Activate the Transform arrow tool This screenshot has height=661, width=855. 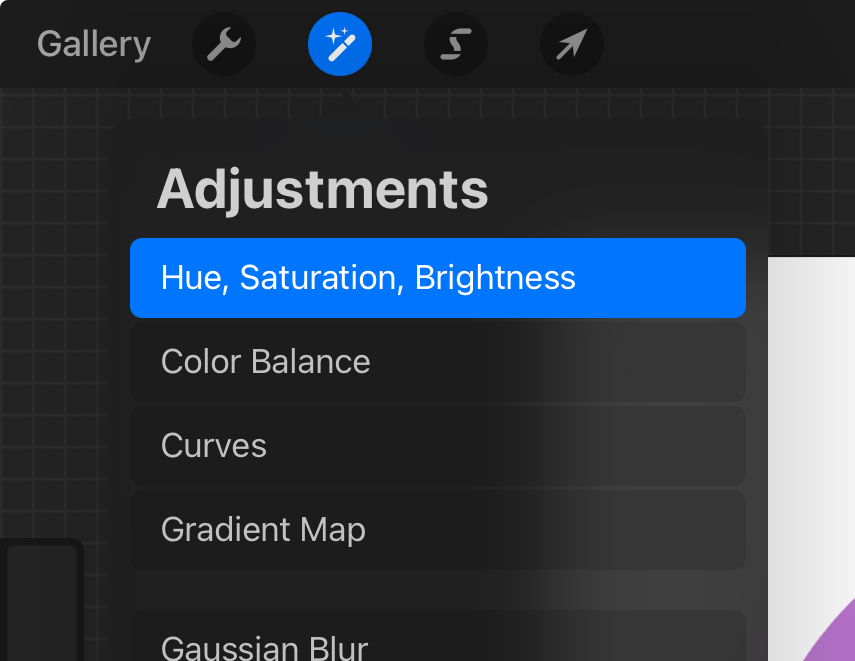click(572, 44)
